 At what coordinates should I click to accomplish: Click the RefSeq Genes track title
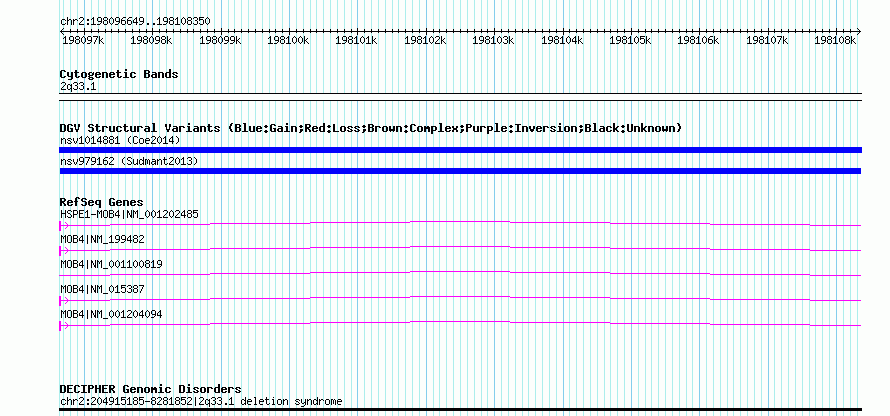coord(101,202)
